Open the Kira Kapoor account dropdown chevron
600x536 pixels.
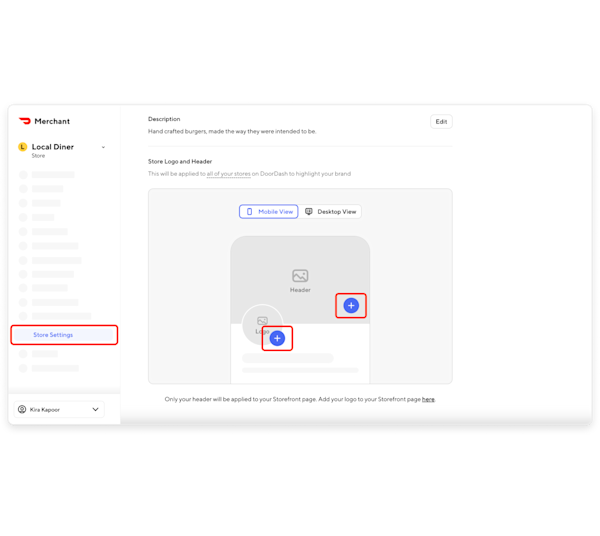point(95,409)
